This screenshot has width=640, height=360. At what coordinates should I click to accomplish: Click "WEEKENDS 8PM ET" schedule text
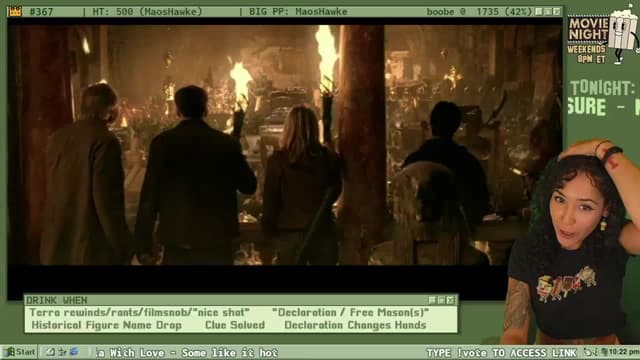click(587, 54)
